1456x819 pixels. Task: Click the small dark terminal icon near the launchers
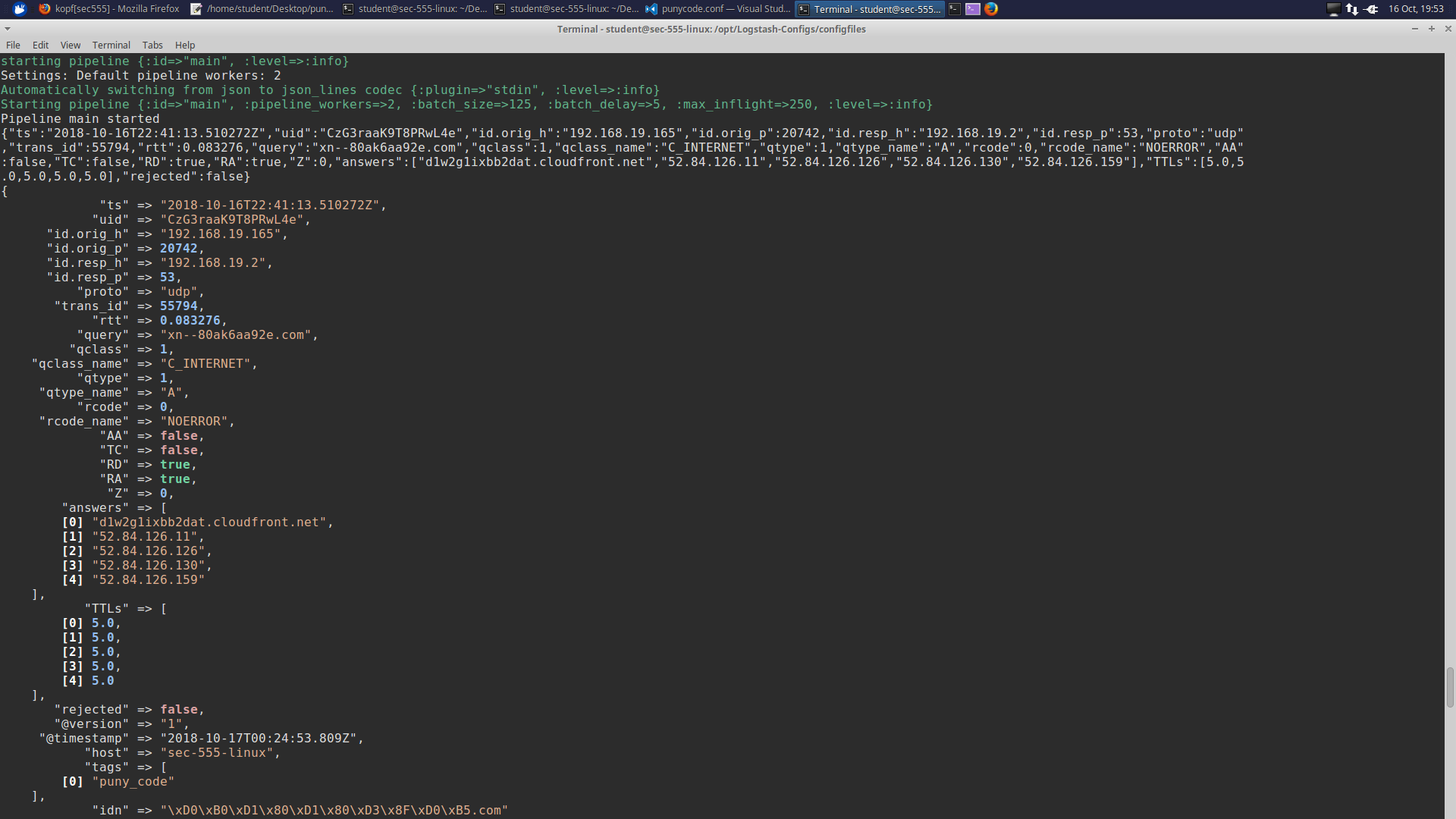[954, 9]
